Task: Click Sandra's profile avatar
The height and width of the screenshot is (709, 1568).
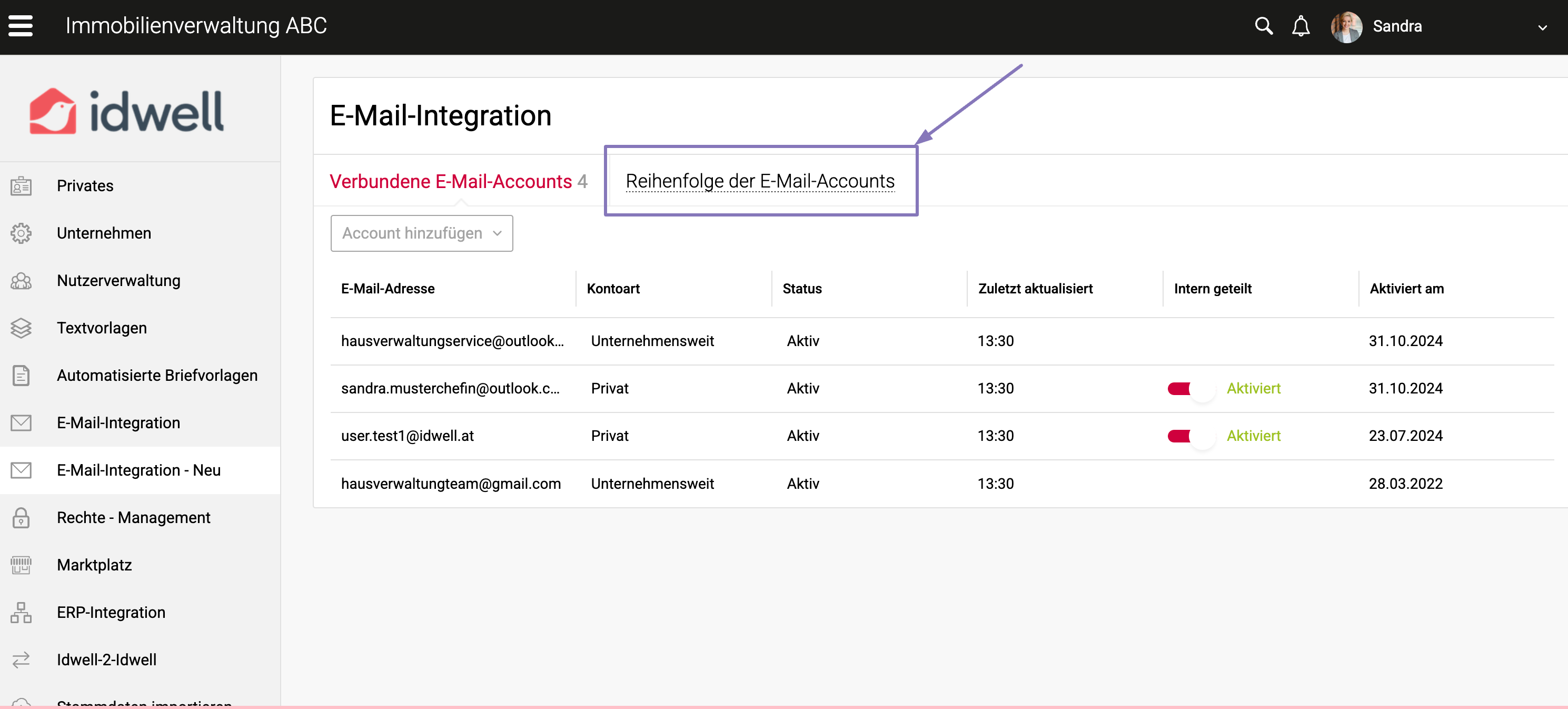Action: [x=1346, y=27]
